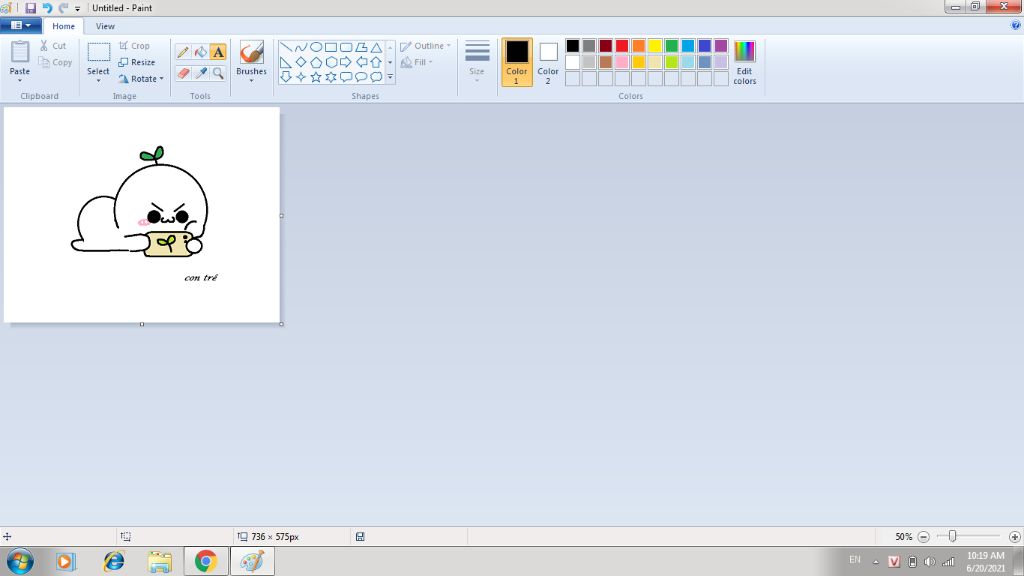
Task: Open Google Chrome from the taskbar
Action: (206, 561)
